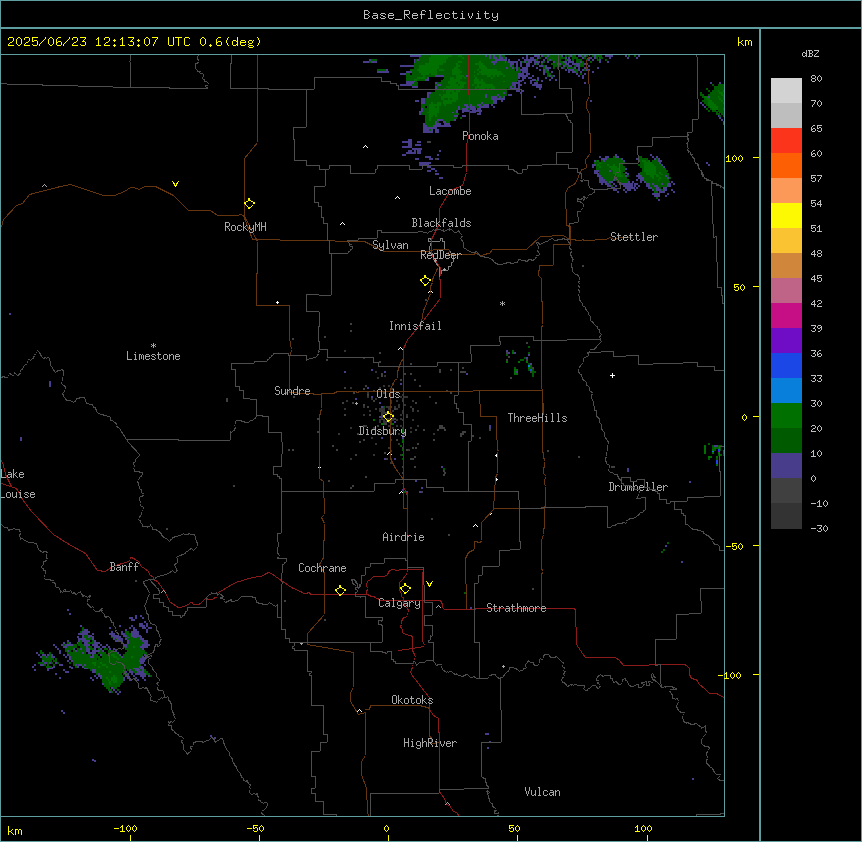Click the Limestone label
Image resolution: width=862 pixels, height=842 pixels.
[153, 356]
